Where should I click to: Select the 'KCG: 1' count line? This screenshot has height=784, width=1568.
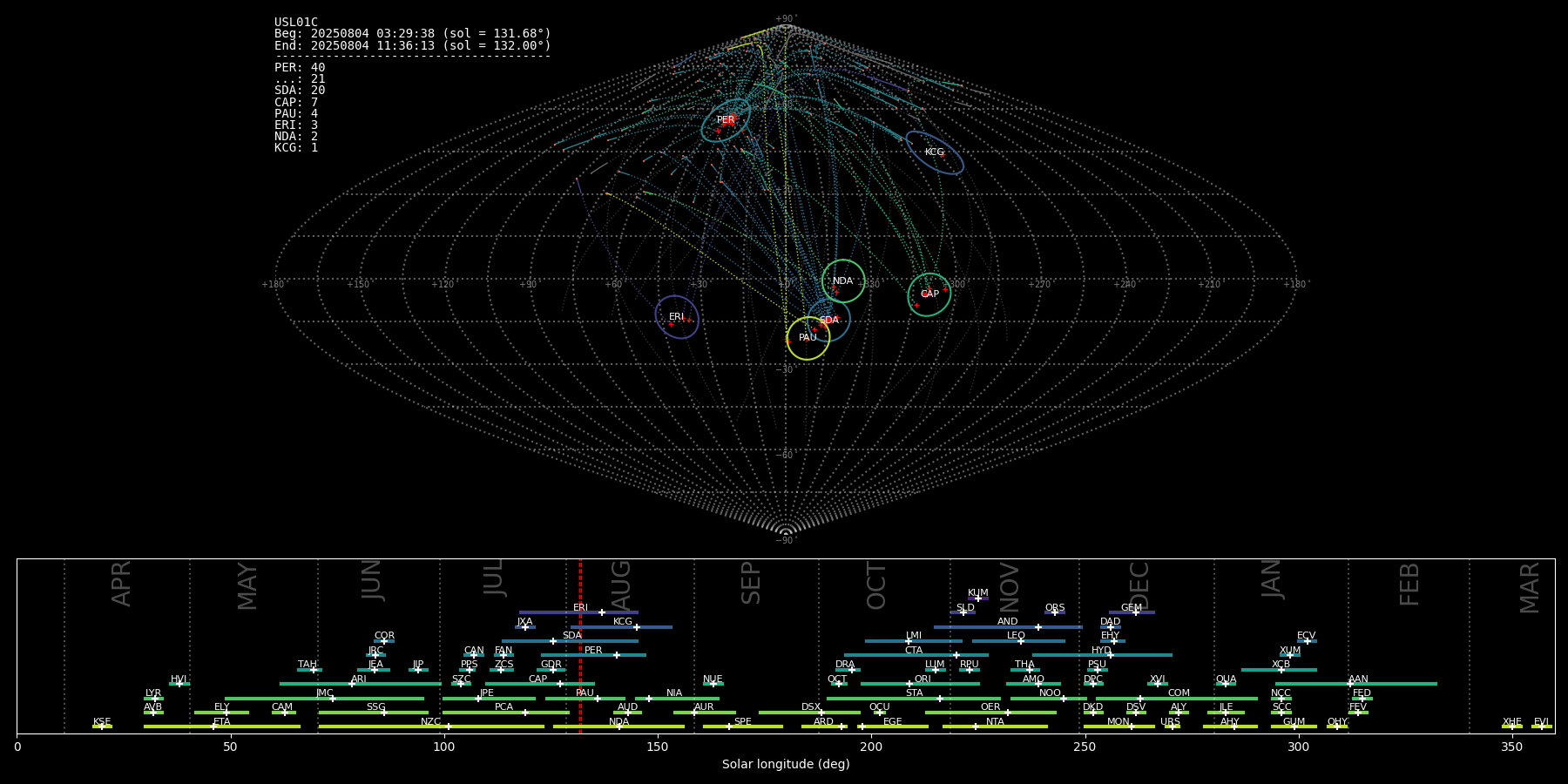[x=296, y=148]
